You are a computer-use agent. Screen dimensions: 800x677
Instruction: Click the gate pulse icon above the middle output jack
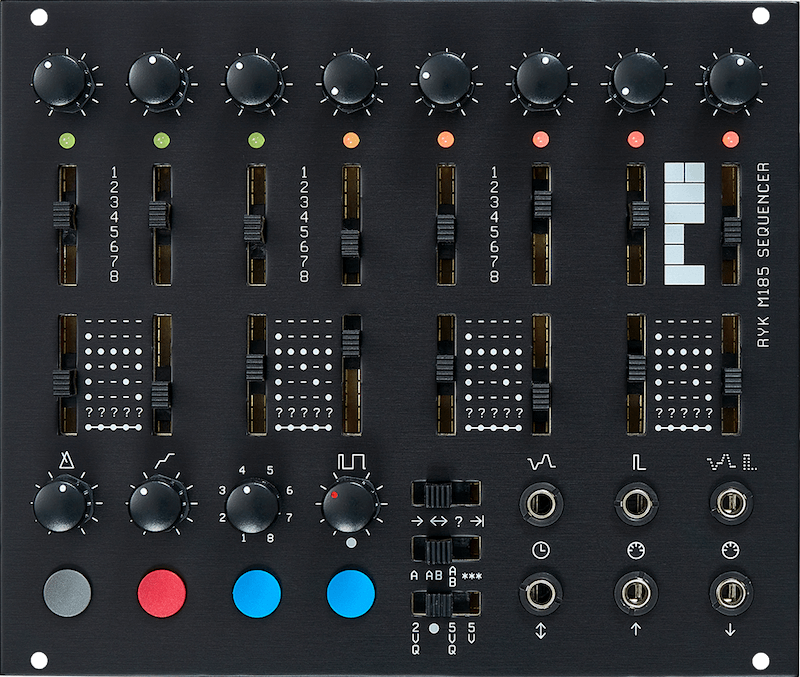(x=637, y=463)
